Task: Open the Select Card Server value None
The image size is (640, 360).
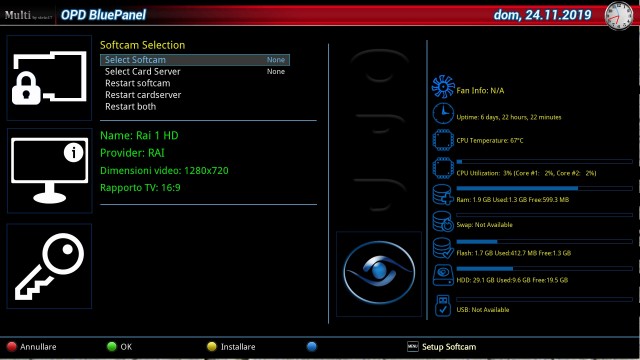Action: pos(276,71)
